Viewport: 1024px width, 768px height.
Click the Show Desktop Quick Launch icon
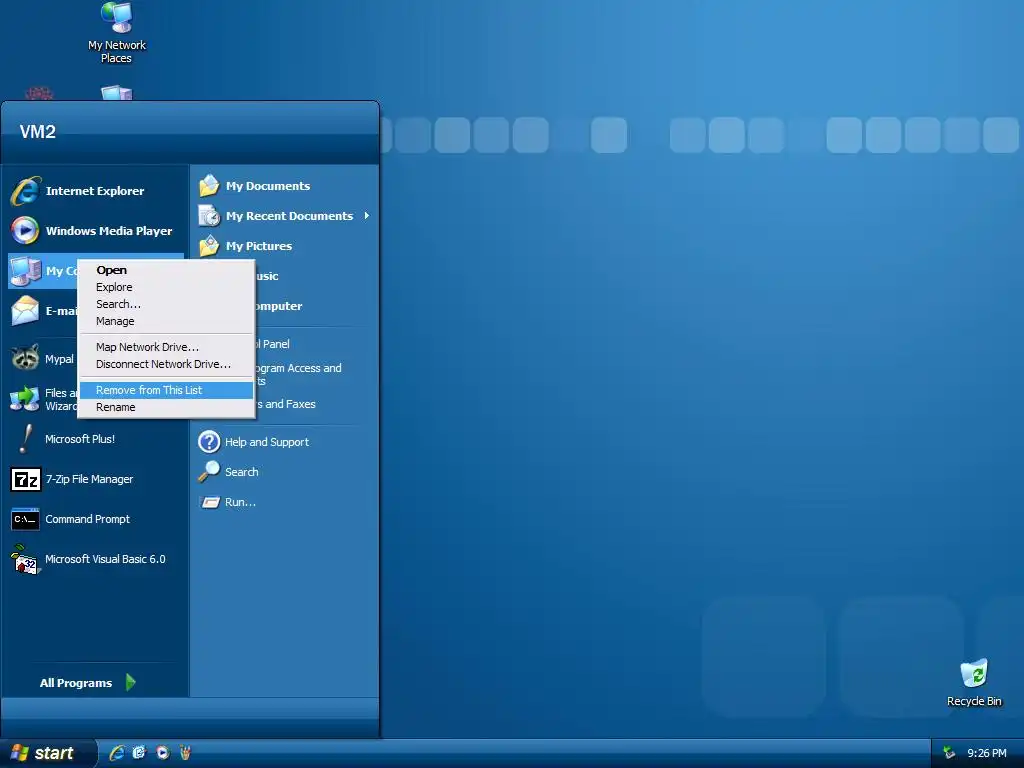[139, 753]
